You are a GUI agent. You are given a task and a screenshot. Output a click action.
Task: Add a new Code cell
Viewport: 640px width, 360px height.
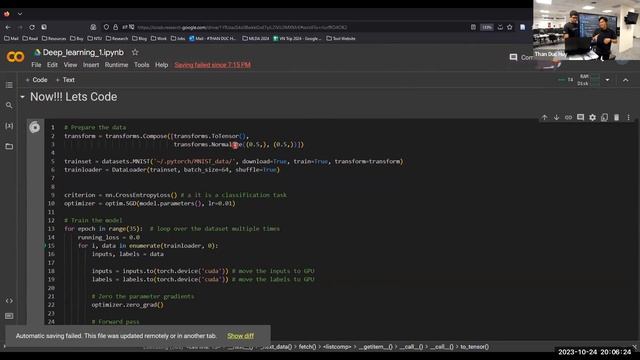pos(37,80)
